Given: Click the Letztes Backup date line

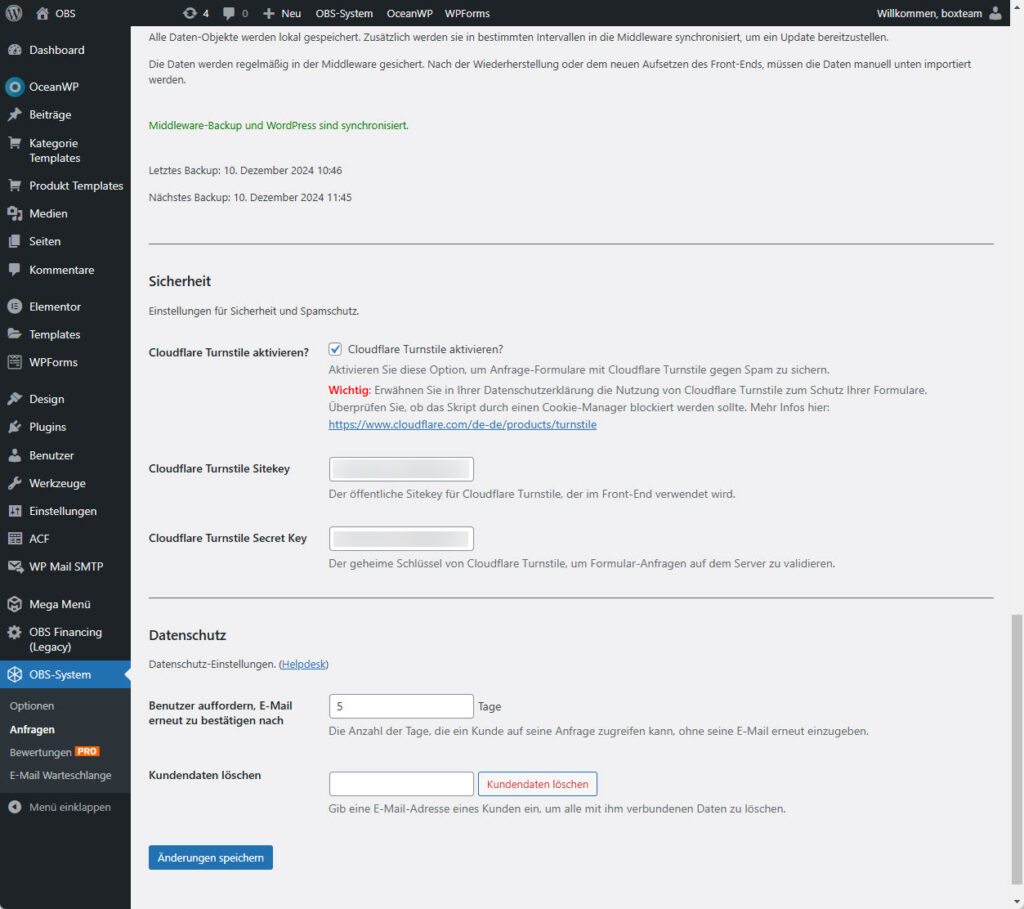Looking at the screenshot, I should (245, 170).
